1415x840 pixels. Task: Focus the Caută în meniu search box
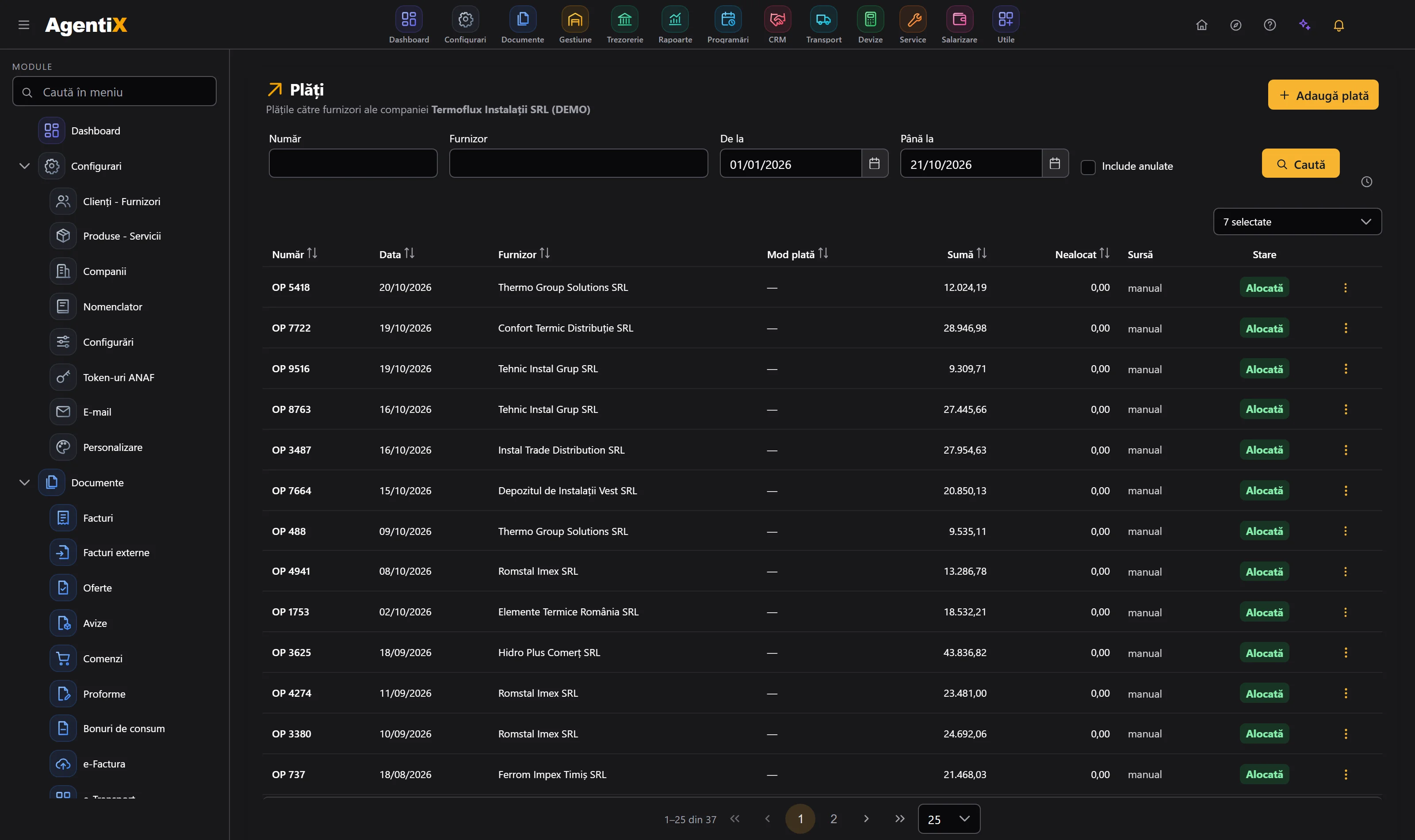point(115,92)
